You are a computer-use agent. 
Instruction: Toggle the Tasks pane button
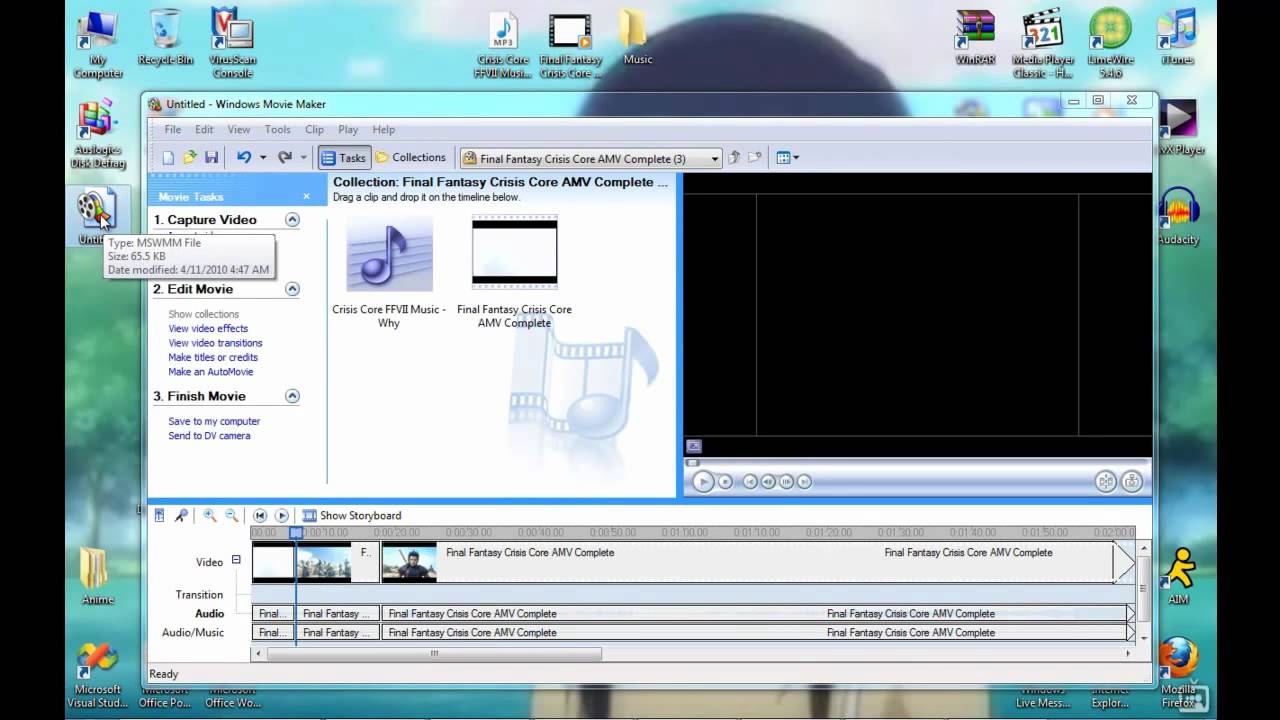tap(344, 158)
